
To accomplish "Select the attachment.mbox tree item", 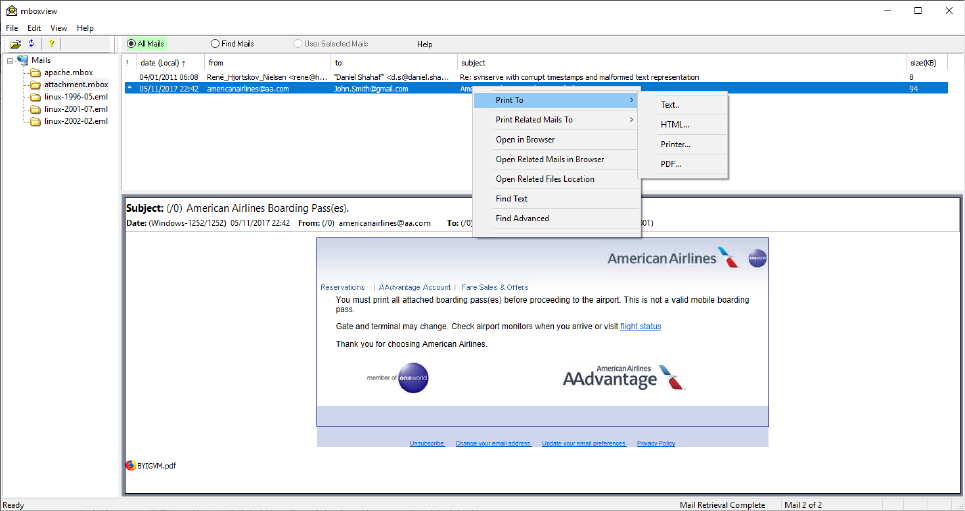I will 76,85.
